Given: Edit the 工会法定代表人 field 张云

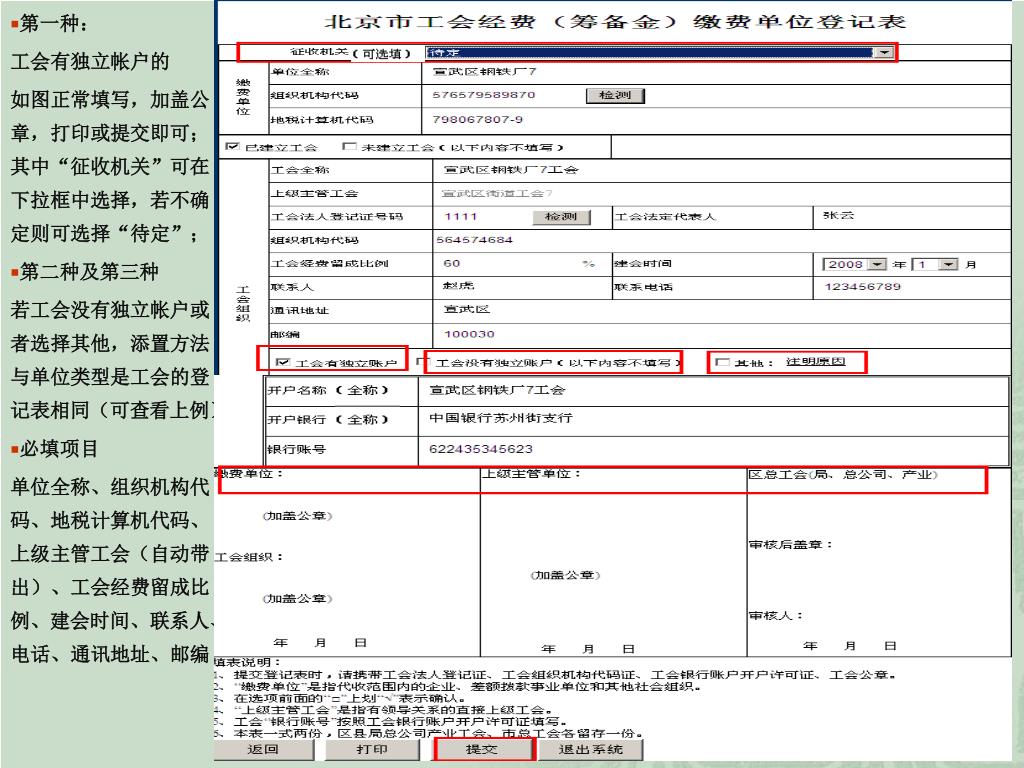Looking at the screenshot, I should pos(912,217).
